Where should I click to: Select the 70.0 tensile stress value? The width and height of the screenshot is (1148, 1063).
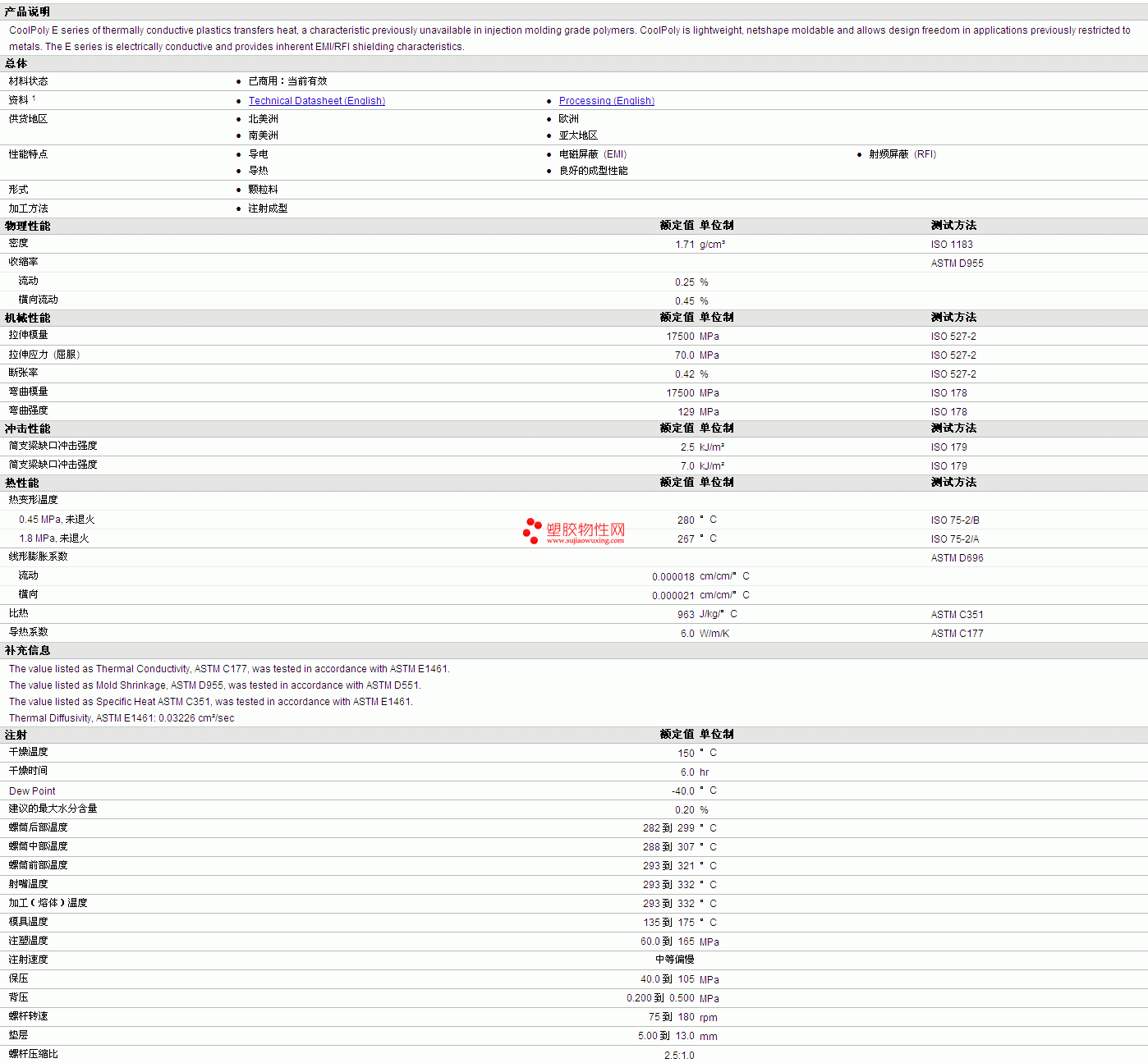(x=685, y=355)
